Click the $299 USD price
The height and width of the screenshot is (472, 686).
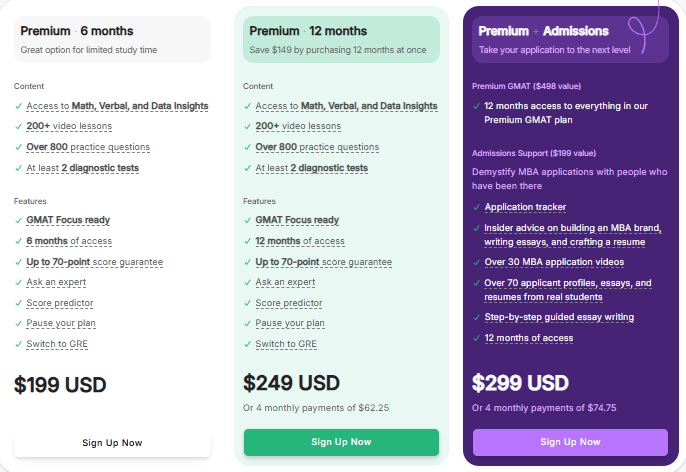tap(520, 383)
